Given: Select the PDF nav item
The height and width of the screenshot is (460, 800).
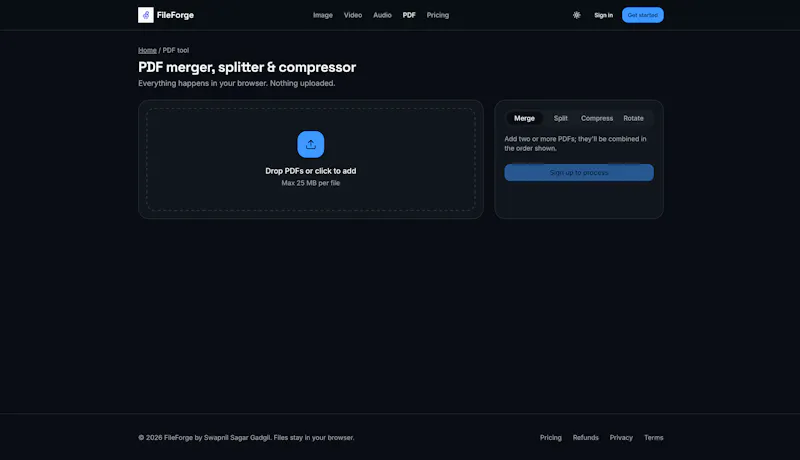Looking at the screenshot, I should tap(409, 15).
